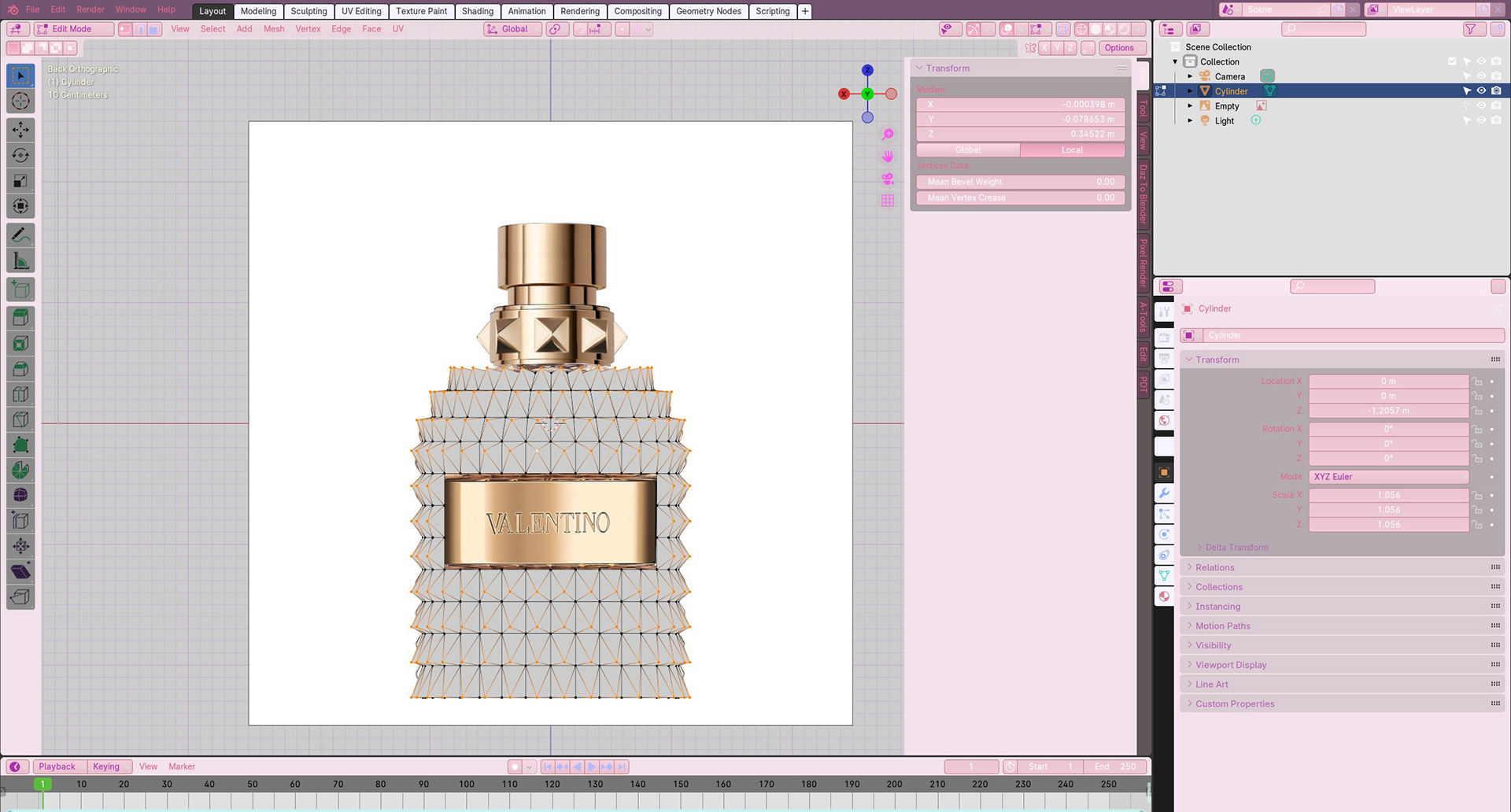Viewport: 1511px width, 812px height.
Task: Open the Edit Mode dropdown
Action: point(74,29)
